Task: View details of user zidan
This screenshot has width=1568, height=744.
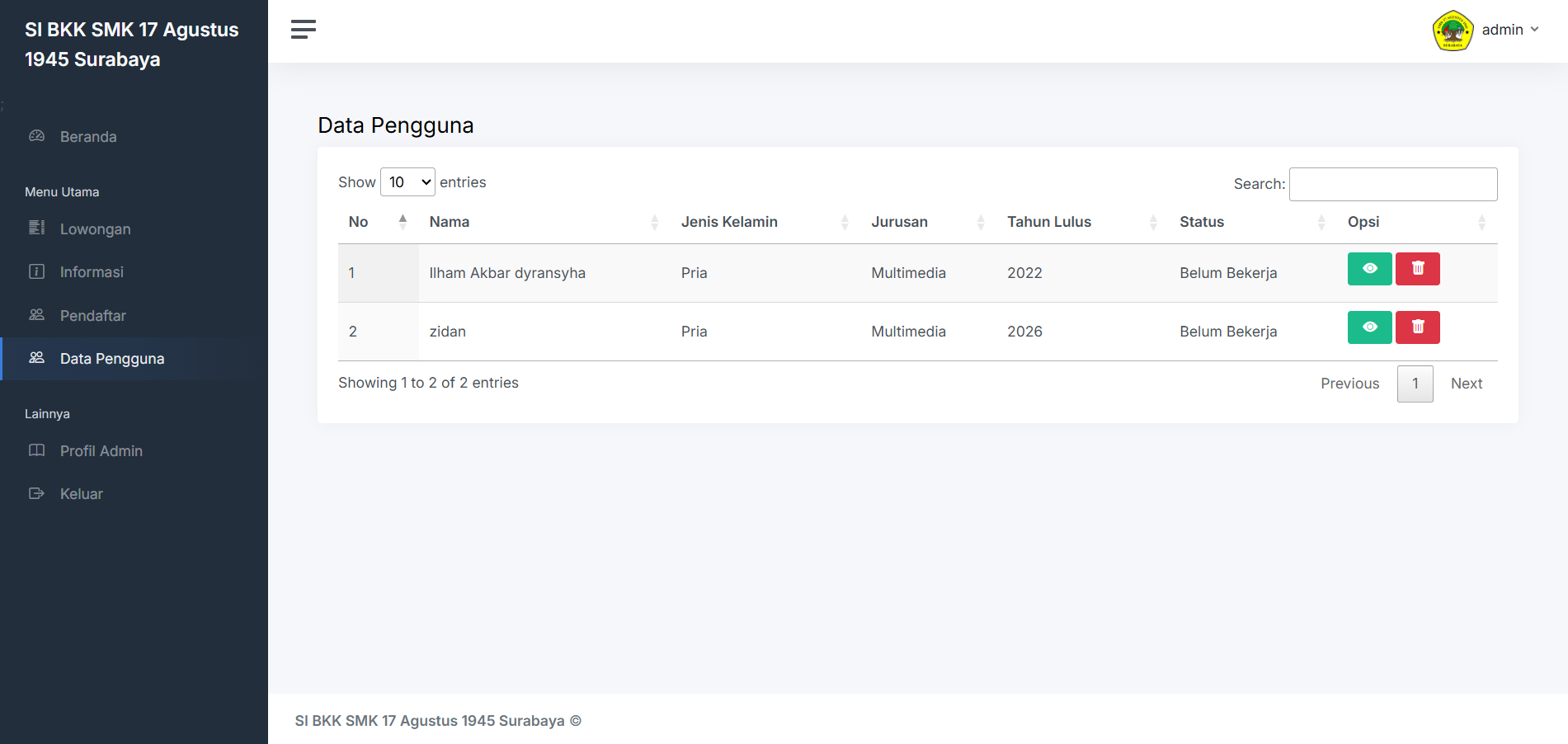Action: click(1369, 327)
